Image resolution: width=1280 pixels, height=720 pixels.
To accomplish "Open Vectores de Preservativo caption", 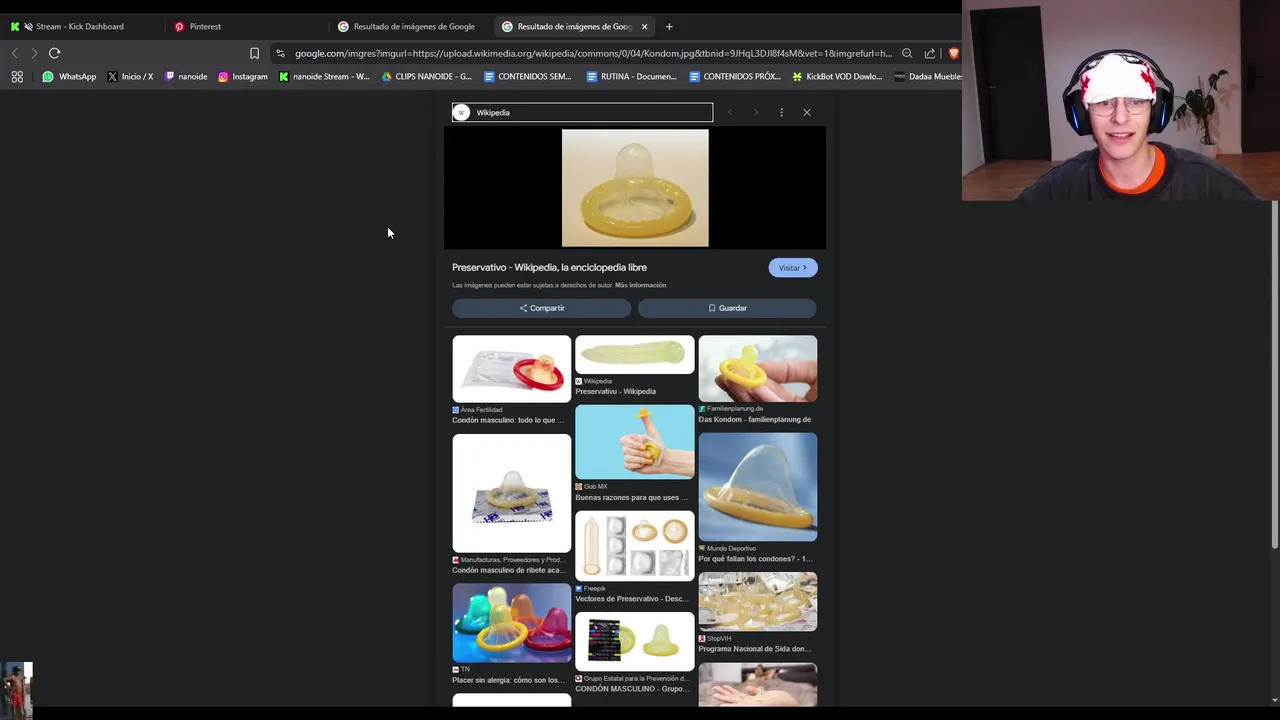I will (x=632, y=599).
